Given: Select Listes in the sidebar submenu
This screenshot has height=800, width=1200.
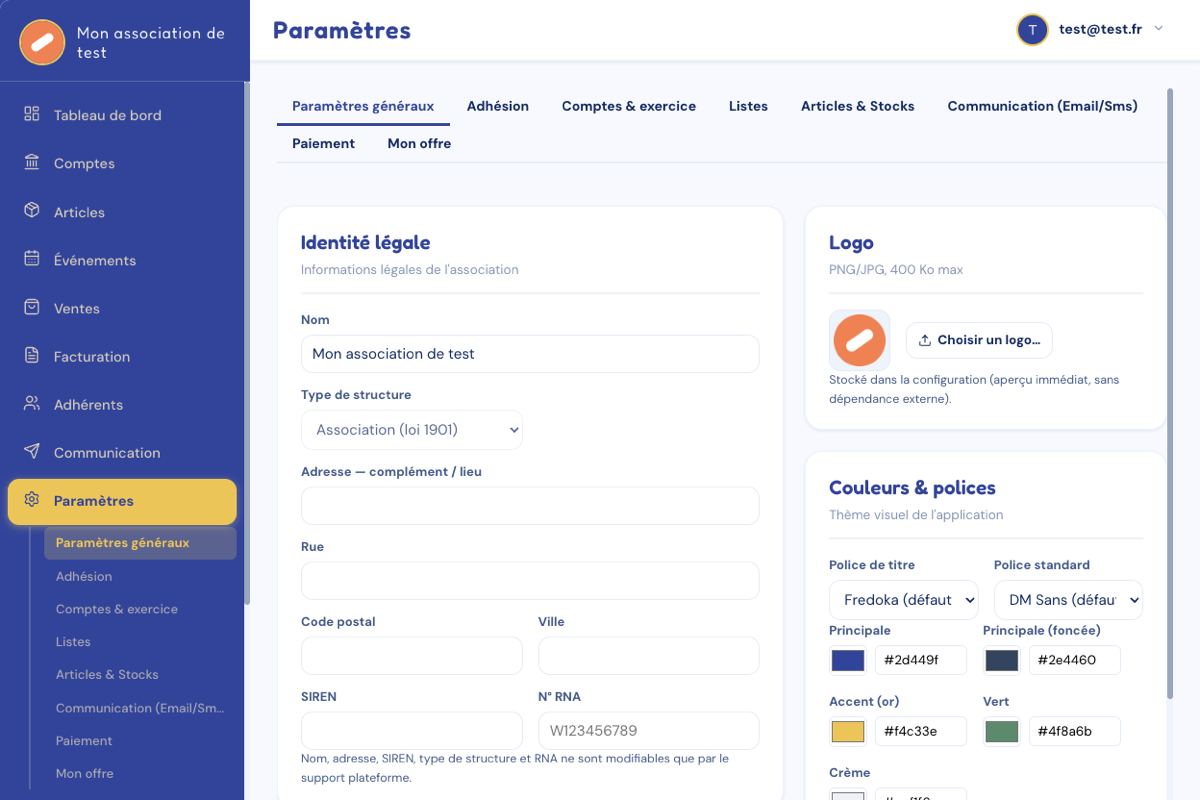Looking at the screenshot, I should 140,642.
